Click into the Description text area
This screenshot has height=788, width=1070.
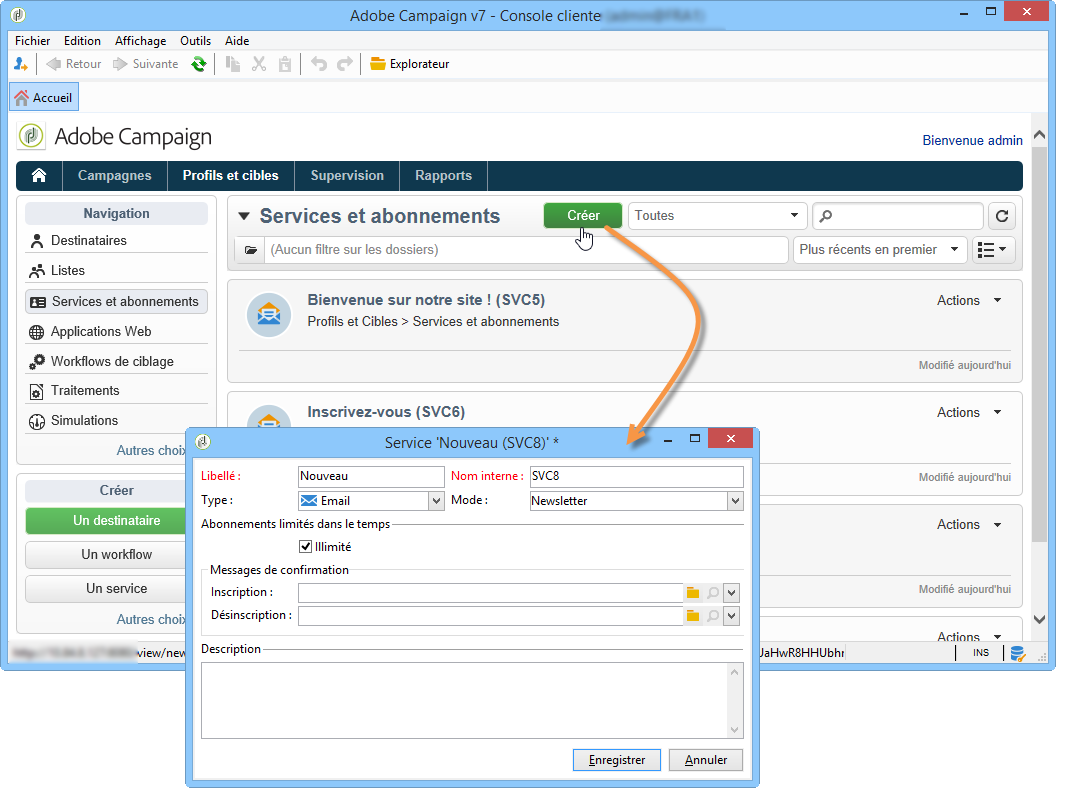tap(464, 701)
